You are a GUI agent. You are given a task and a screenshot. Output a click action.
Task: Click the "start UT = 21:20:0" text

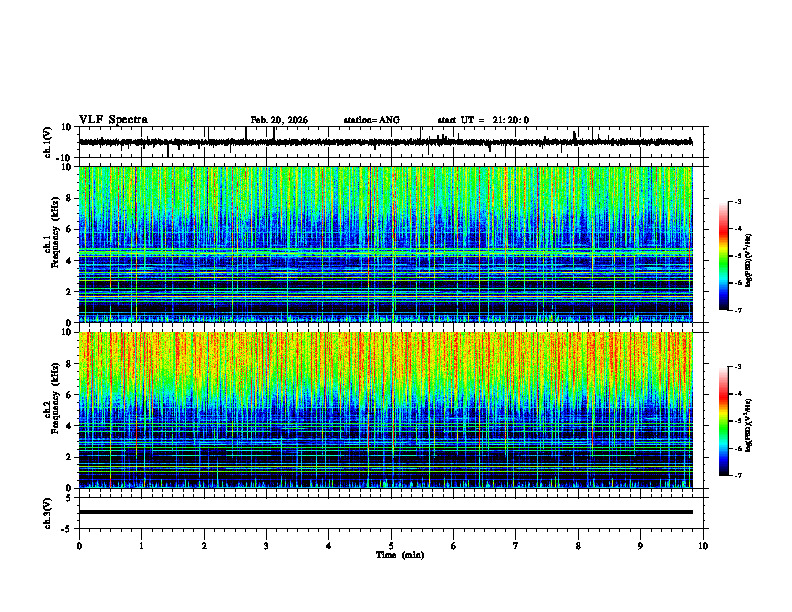point(483,120)
